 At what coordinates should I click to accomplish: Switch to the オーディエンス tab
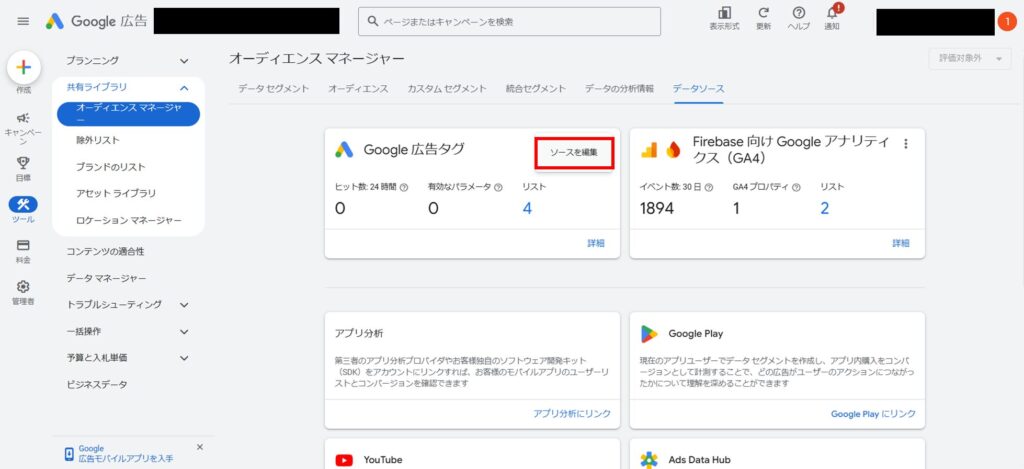click(x=358, y=89)
